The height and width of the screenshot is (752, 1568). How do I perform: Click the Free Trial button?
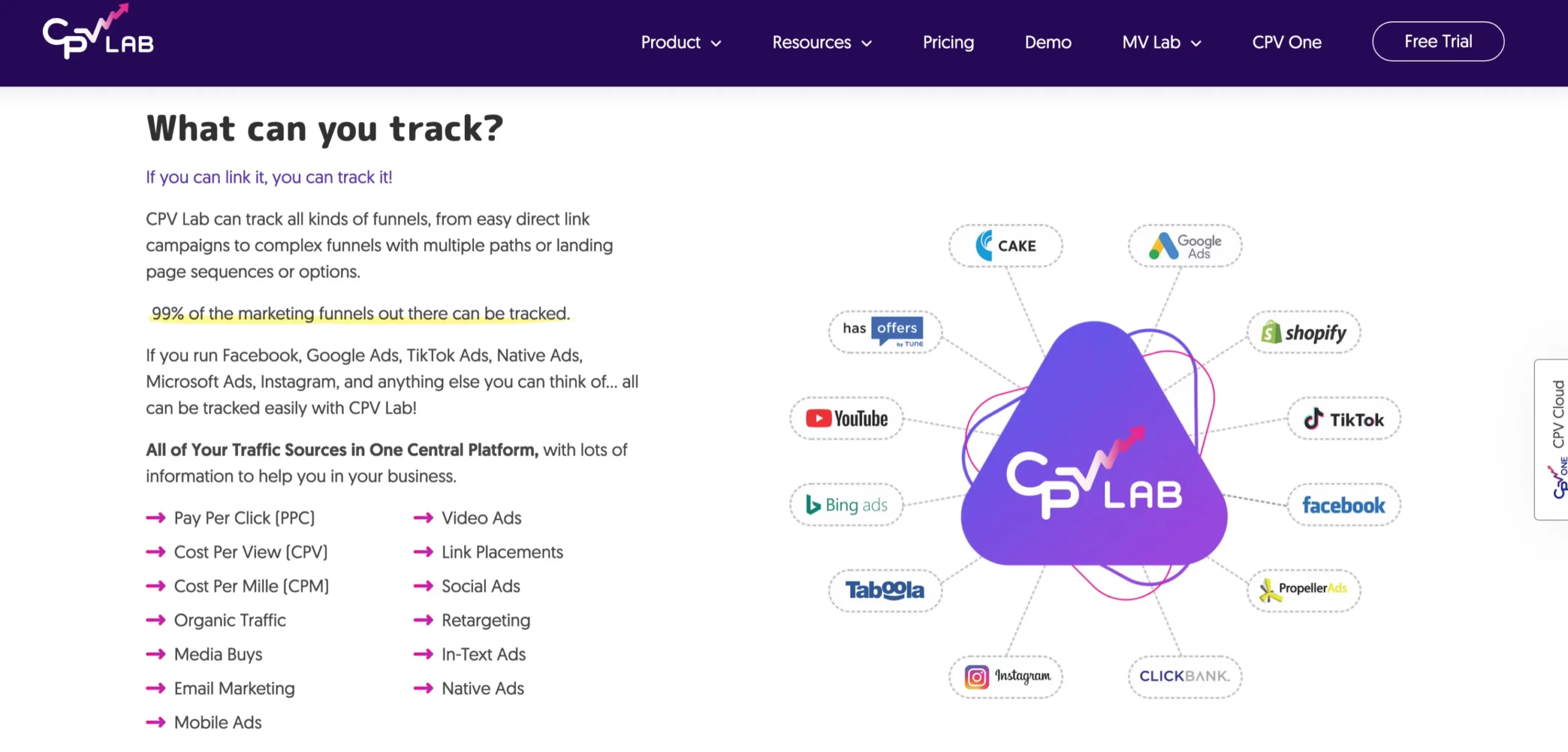(x=1439, y=41)
